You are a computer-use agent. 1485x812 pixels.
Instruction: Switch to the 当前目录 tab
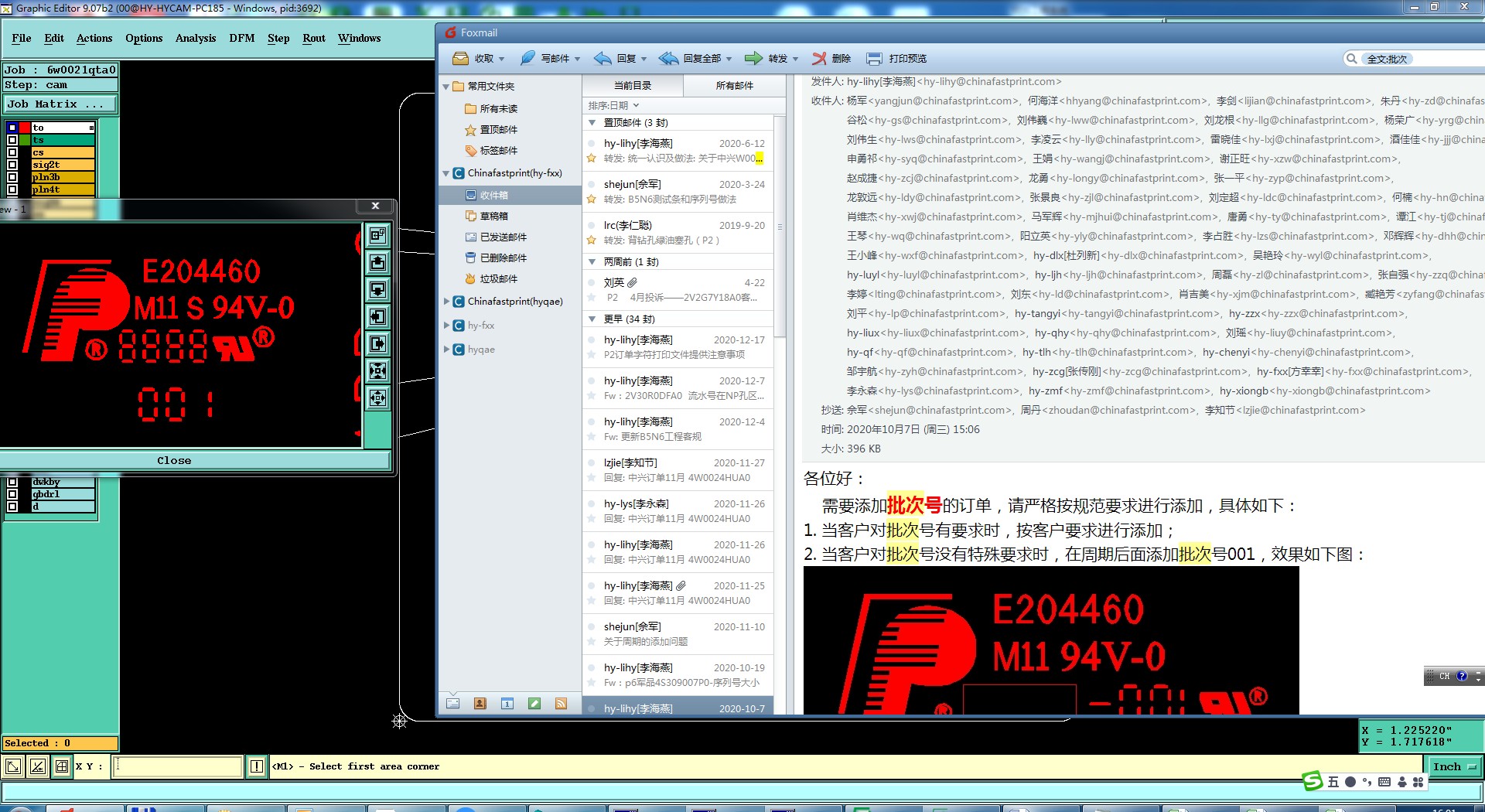(x=633, y=86)
